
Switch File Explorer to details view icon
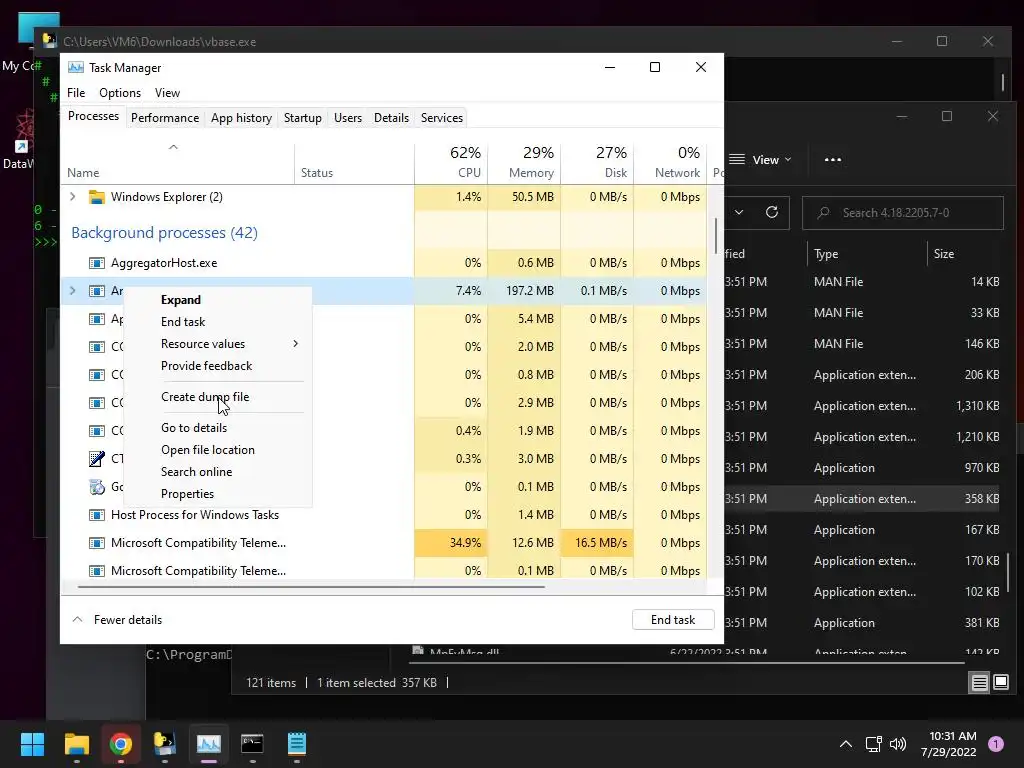pos(980,682)
